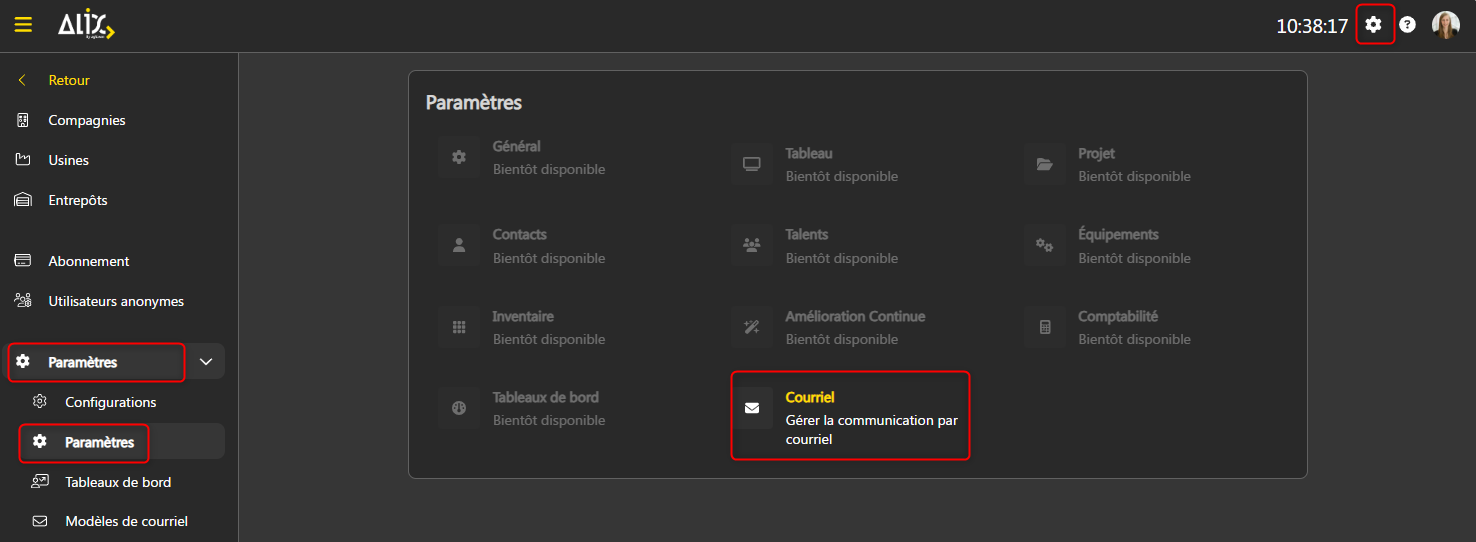
Task: Open Modèles de courriel in the sidebar
Action: [125, 521]
